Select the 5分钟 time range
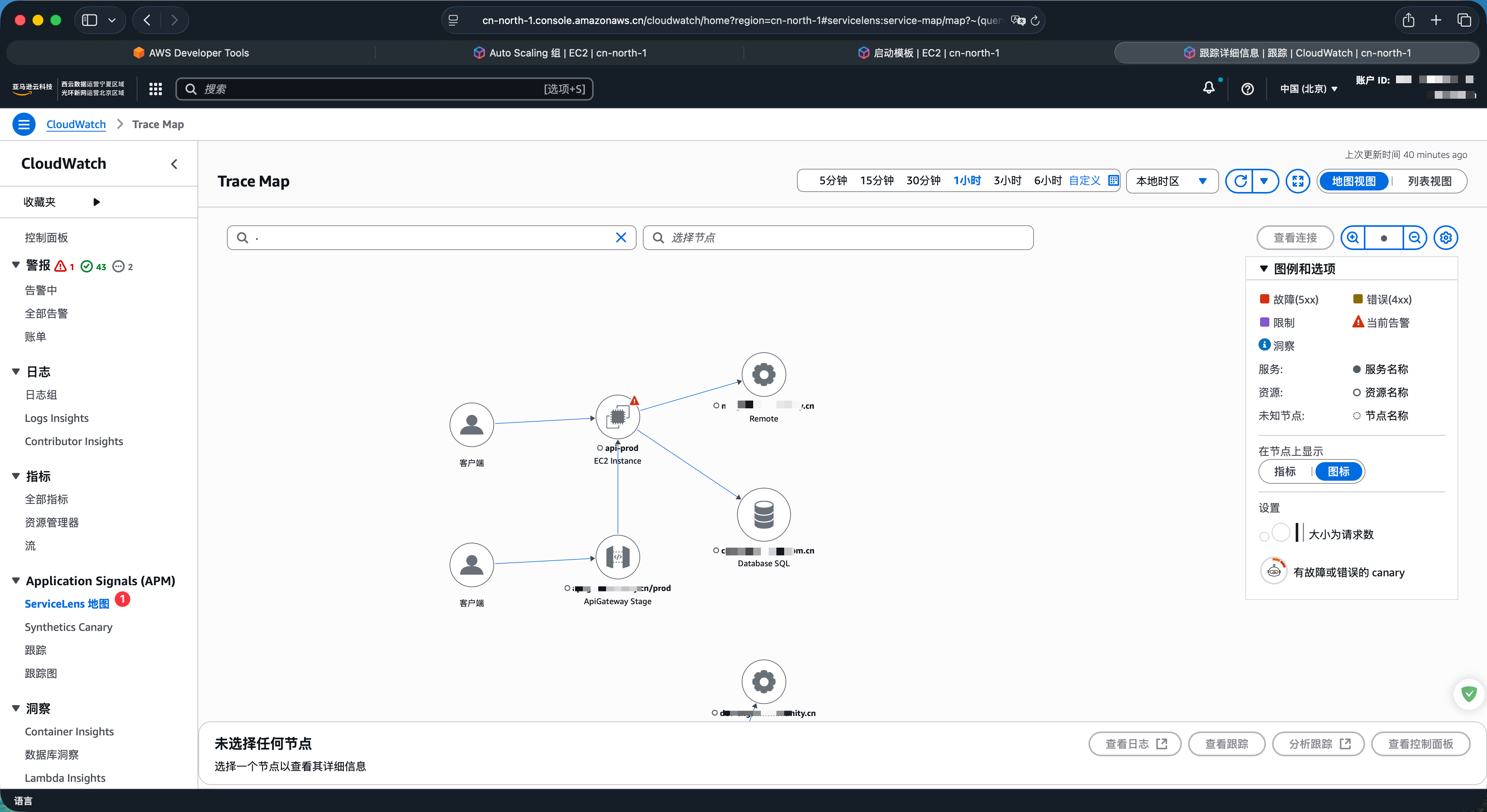This screenshot has height=812, width=1487. pos(833,181)
